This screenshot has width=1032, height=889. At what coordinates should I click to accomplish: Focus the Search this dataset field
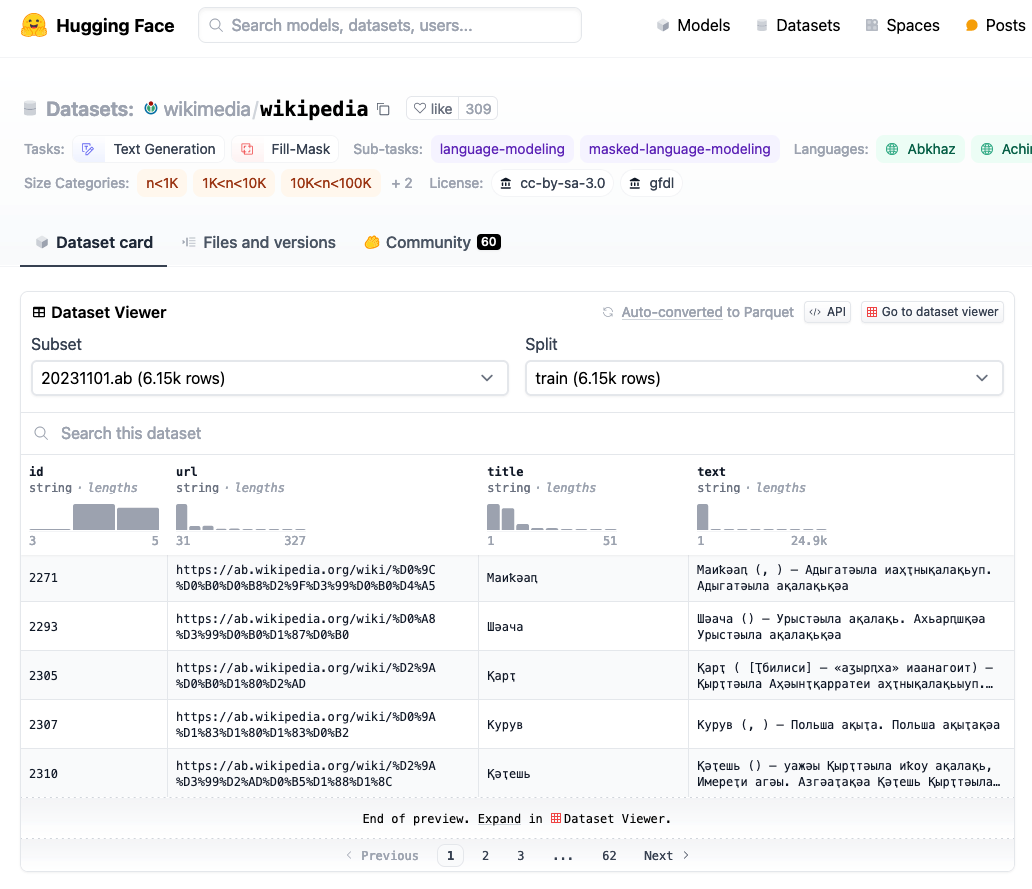tap(517, 434)
